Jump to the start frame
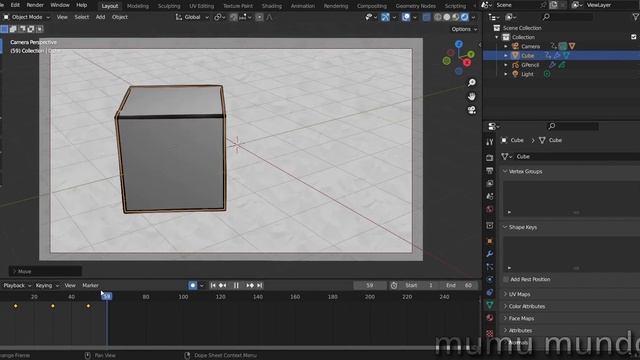Image resolution: width=640 pixels, height=360 pixels. (x=213, y=285)
